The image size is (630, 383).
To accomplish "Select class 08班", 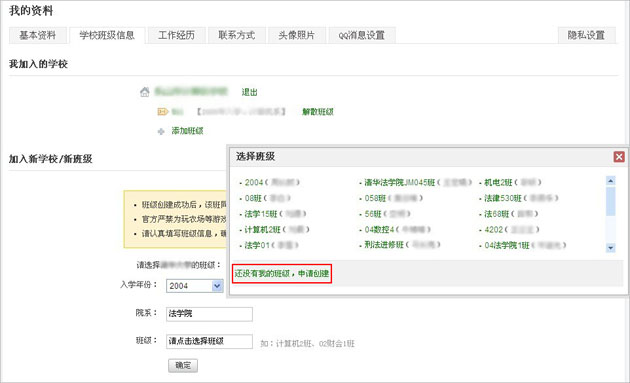I will coord(253,198).
